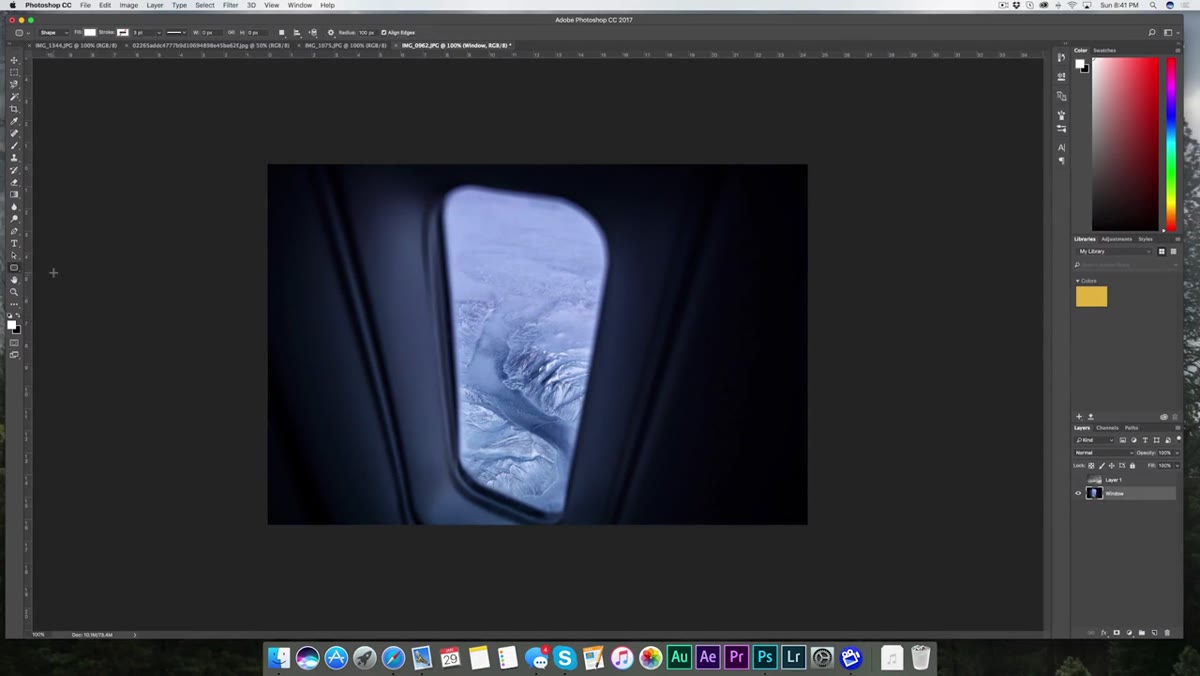Select the Pen tool
Image resolution: width=1200 pixels, height=676 pixels.
pos(14,231)
